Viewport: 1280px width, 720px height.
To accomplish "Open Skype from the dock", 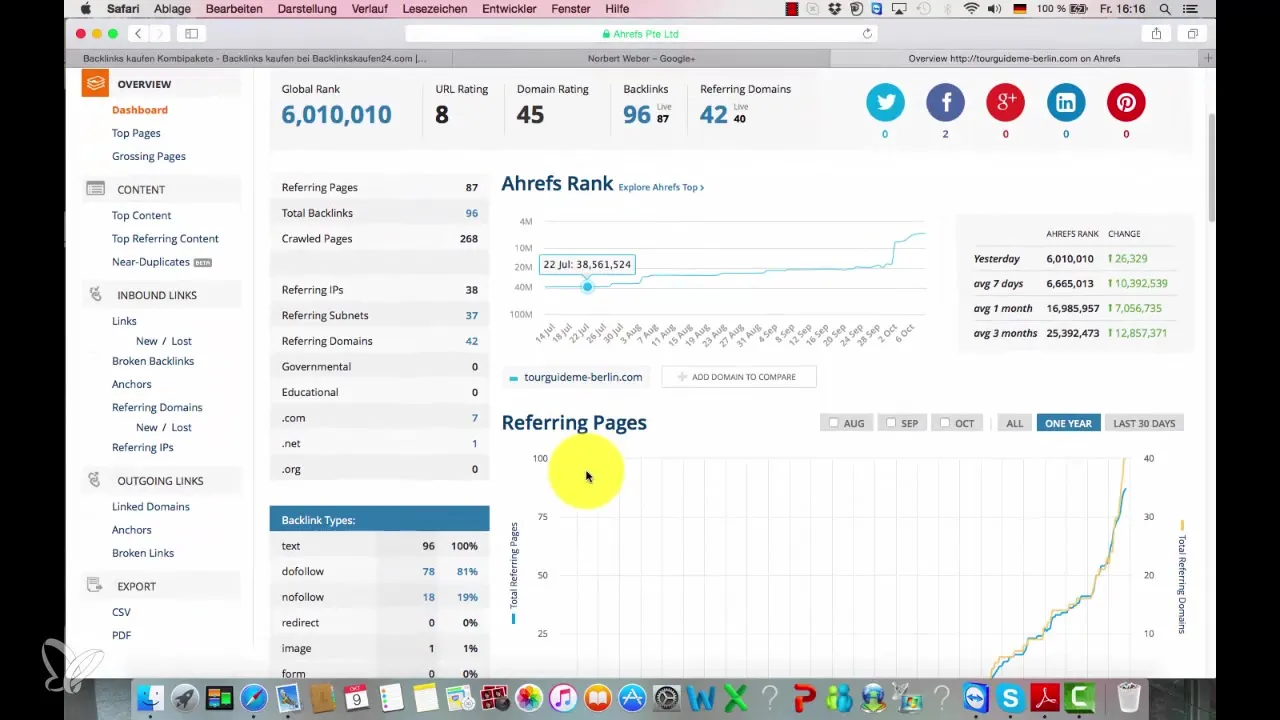I will point(1011,697).
